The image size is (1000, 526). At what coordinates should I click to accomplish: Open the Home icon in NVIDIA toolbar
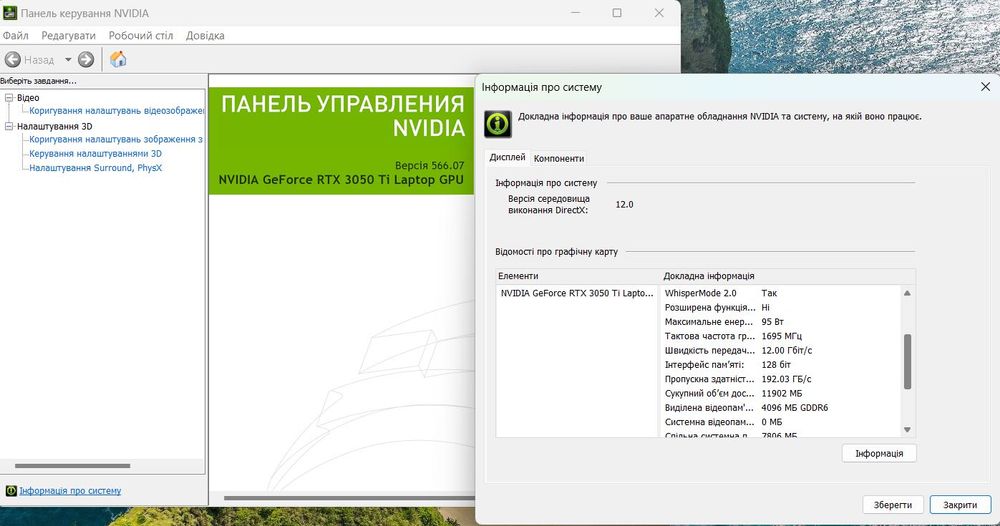coord(118,59)
